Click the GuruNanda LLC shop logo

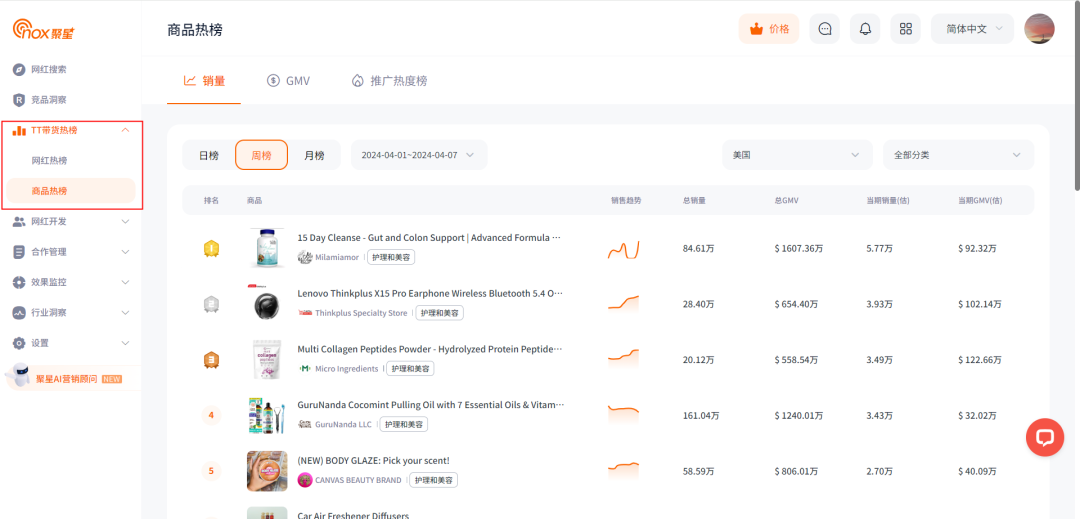(x=305, y=424)
